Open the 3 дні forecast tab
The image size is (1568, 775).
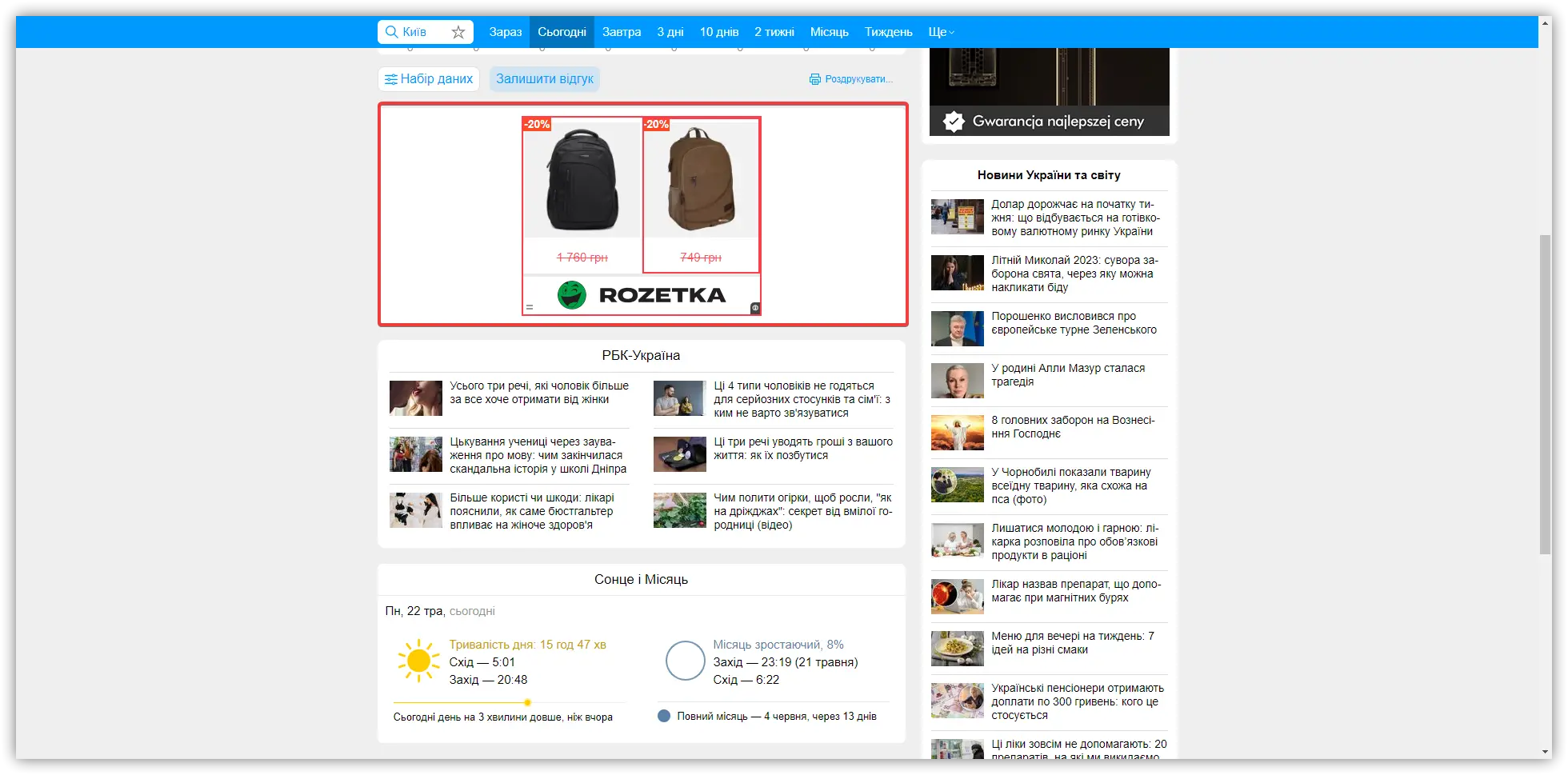[670, 32]
